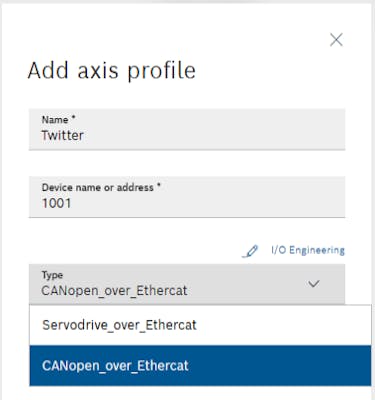Image resolution: width=375 pixels, height=400 pixels.
Task: Click the pencil icon beside I/O Engineering
Action: pyautogui.click(x=250, y=251)
